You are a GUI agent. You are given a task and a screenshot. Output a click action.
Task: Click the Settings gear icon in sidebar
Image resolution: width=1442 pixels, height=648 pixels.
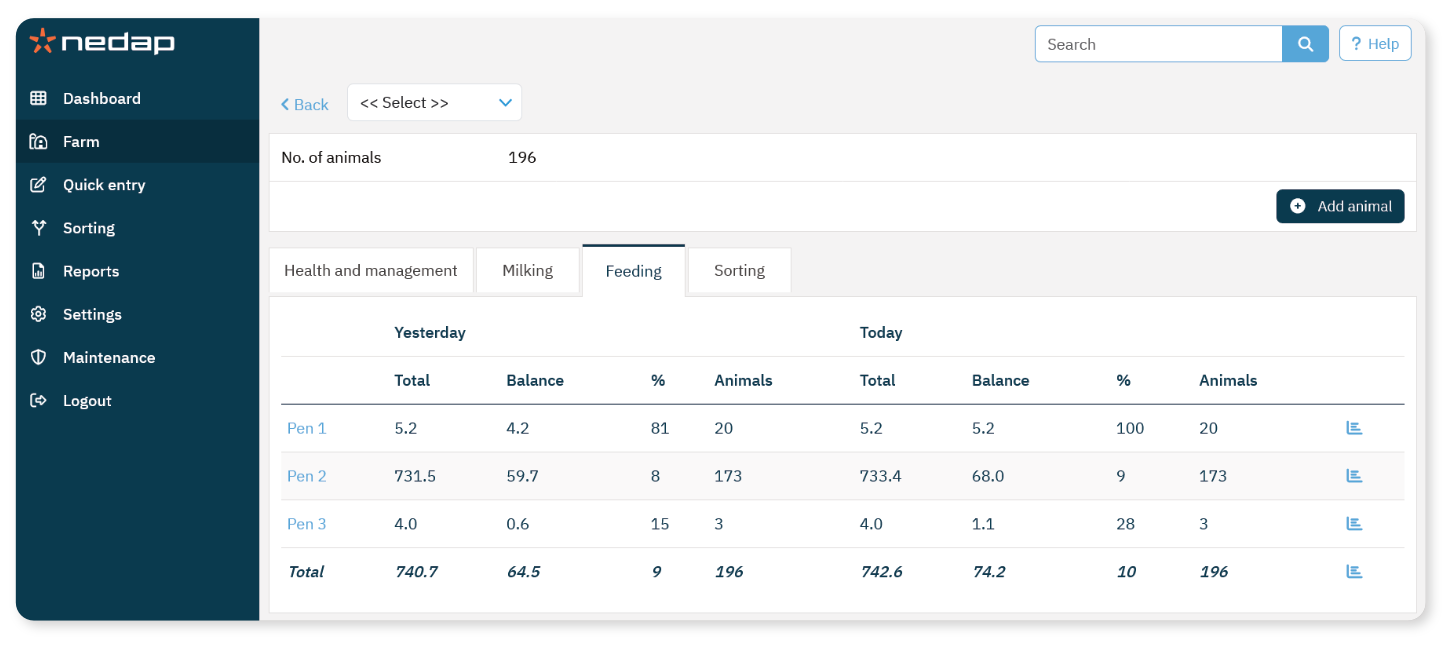39,314
